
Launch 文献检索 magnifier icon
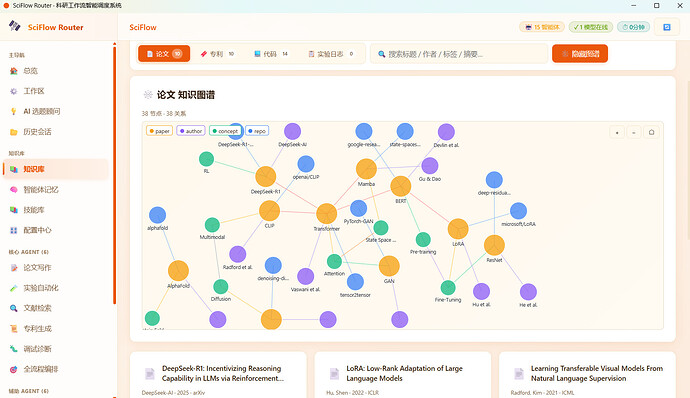click(x=14, y=308)
